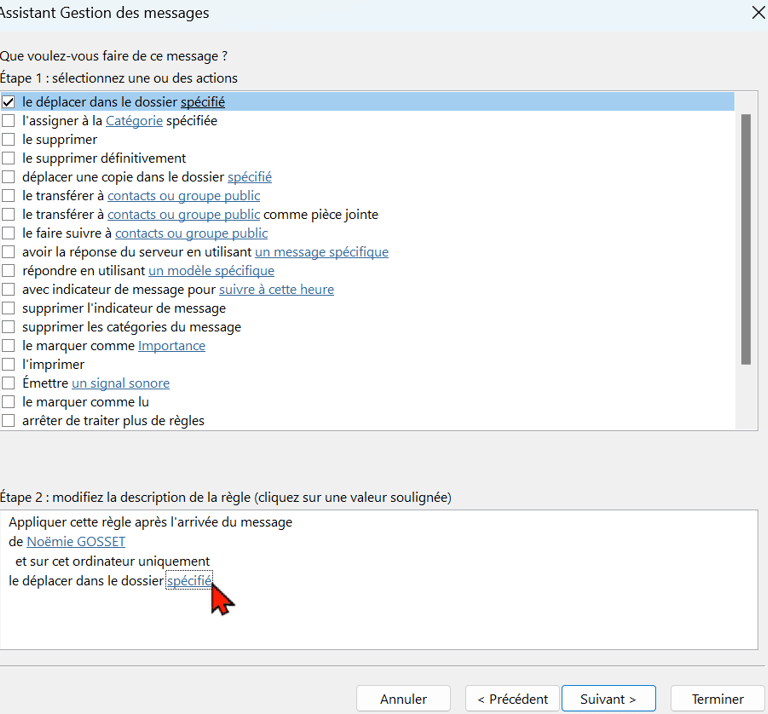Image resolution: width=768 pixels, height=714 pixels.
Task: Click the actions list vertical scrollbar
Action: pyautogui.click(x=746, y=239)
